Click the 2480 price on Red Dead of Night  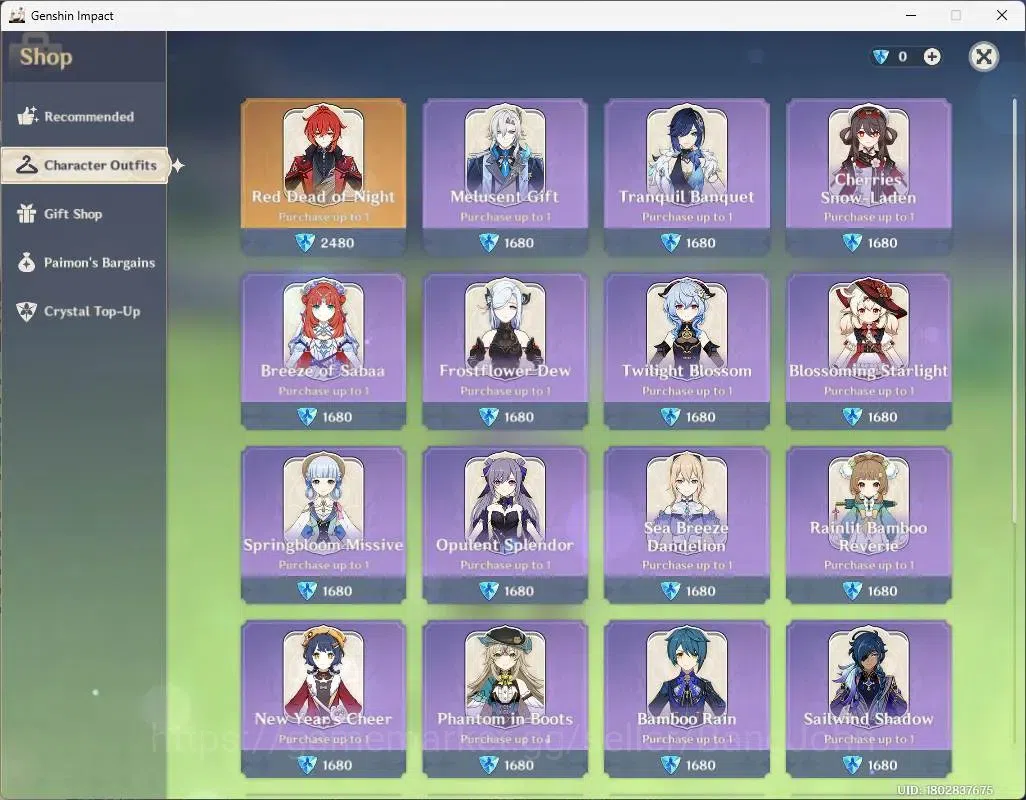tap(337, 243)
